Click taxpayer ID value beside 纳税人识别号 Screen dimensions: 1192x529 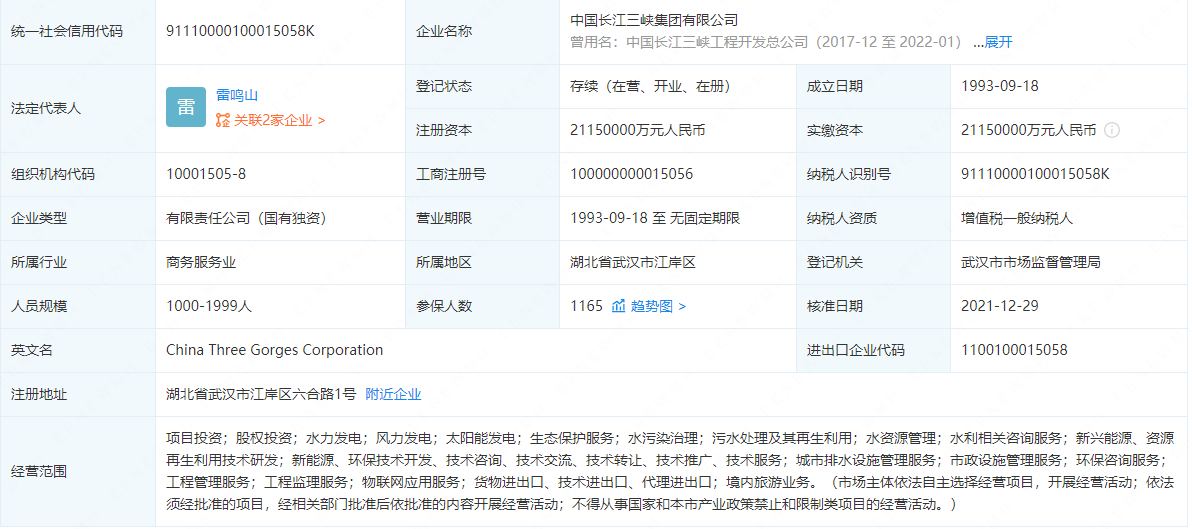click(x=1035, y=175)
